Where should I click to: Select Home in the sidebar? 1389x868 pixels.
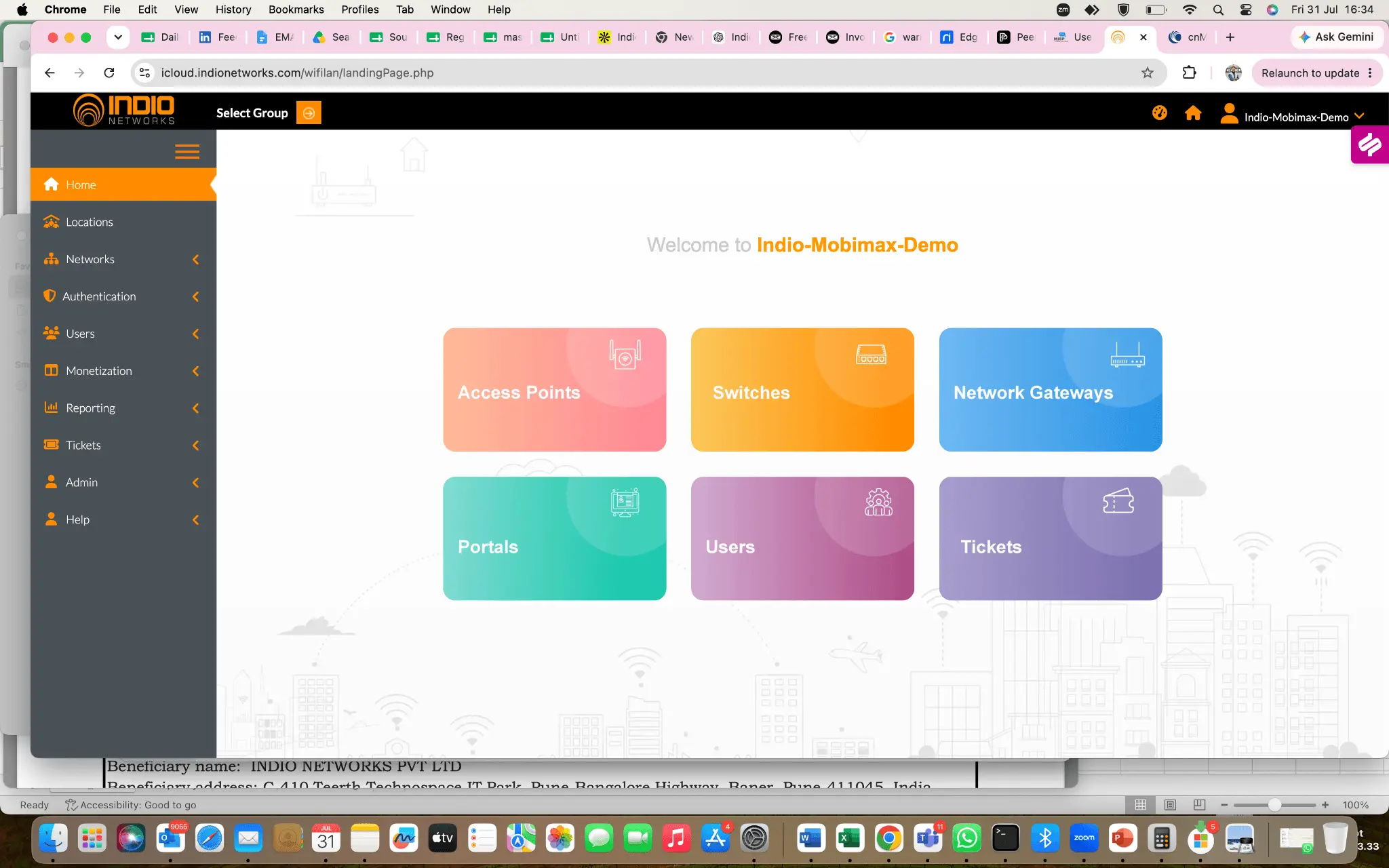(x=123, y=184)
